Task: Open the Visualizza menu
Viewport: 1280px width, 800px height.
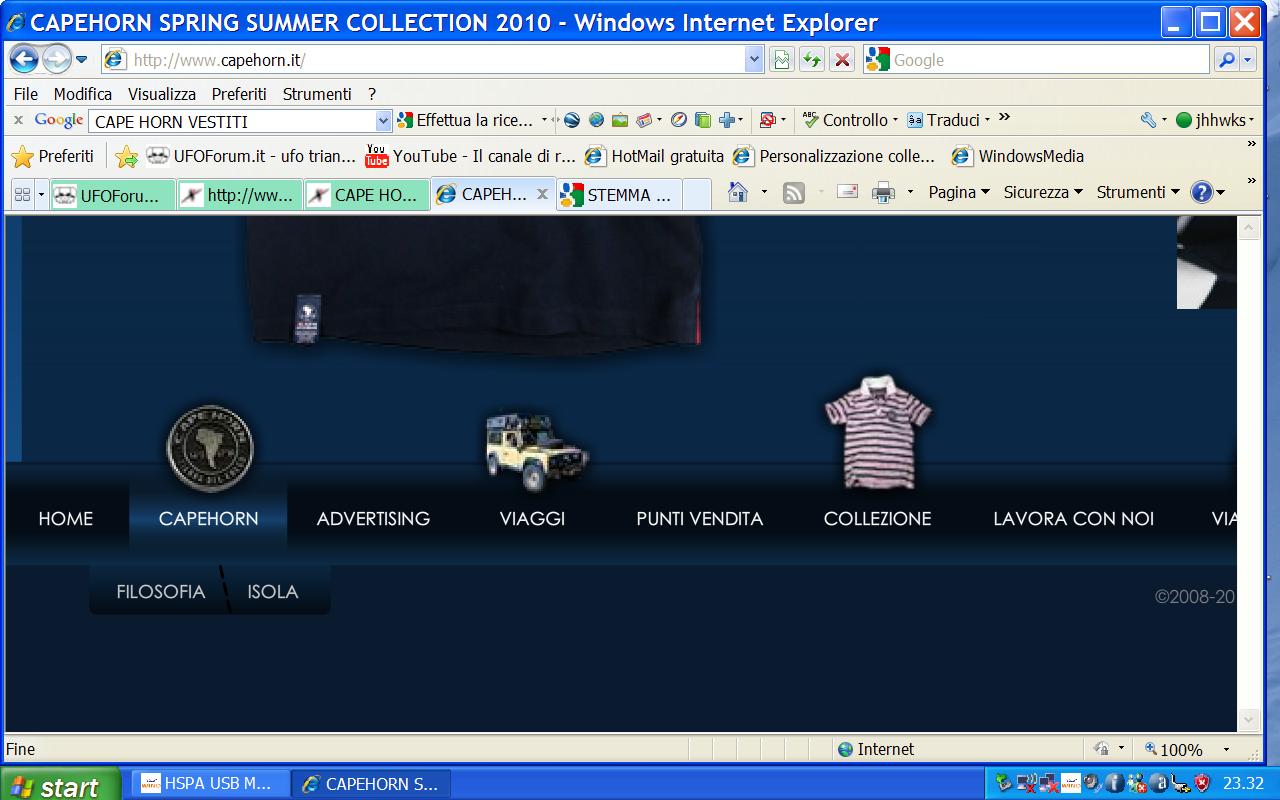Action: [x=162, y=94]
